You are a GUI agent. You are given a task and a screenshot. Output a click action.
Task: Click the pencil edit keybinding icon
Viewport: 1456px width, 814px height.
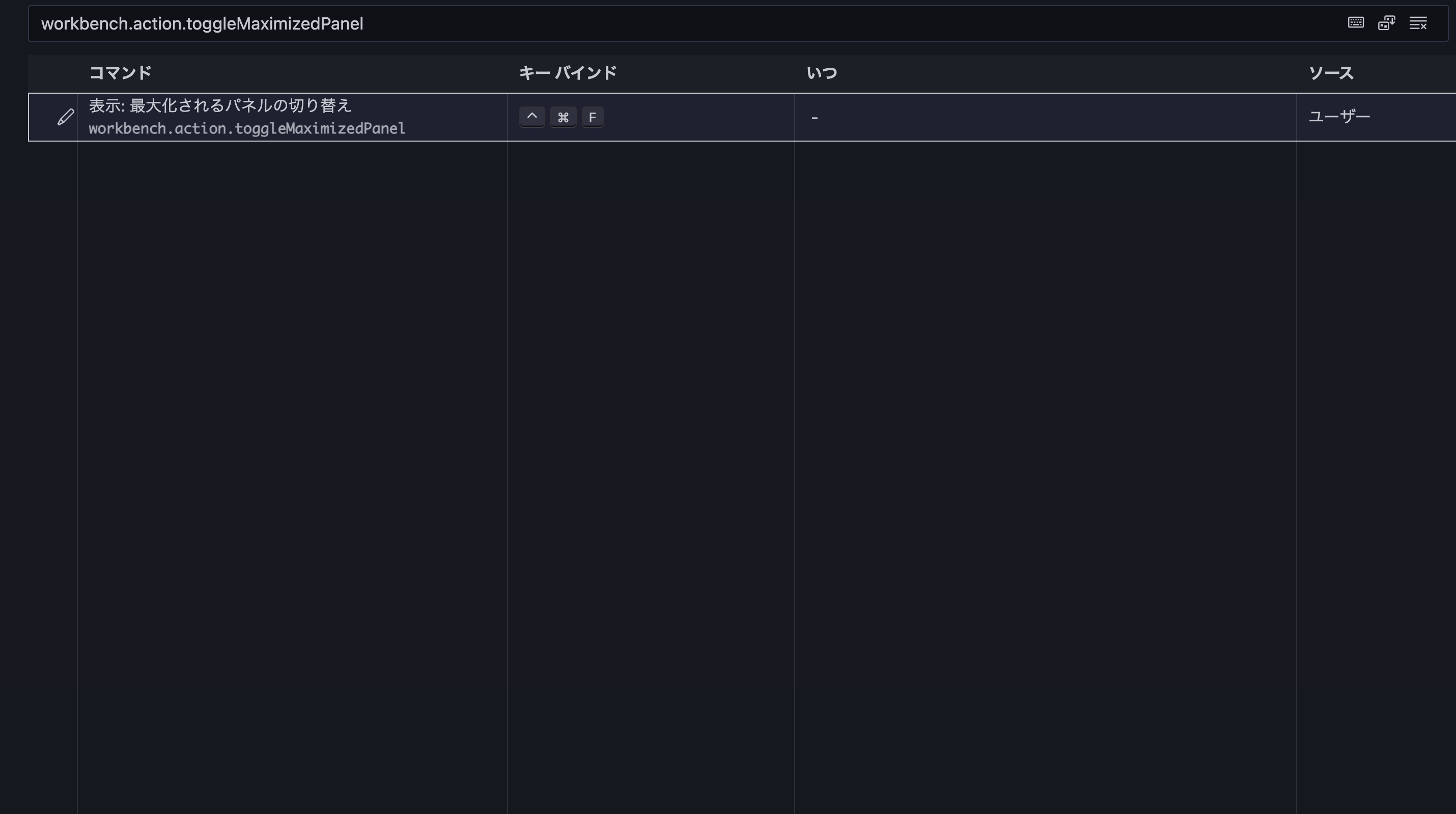tap(66, 117)
